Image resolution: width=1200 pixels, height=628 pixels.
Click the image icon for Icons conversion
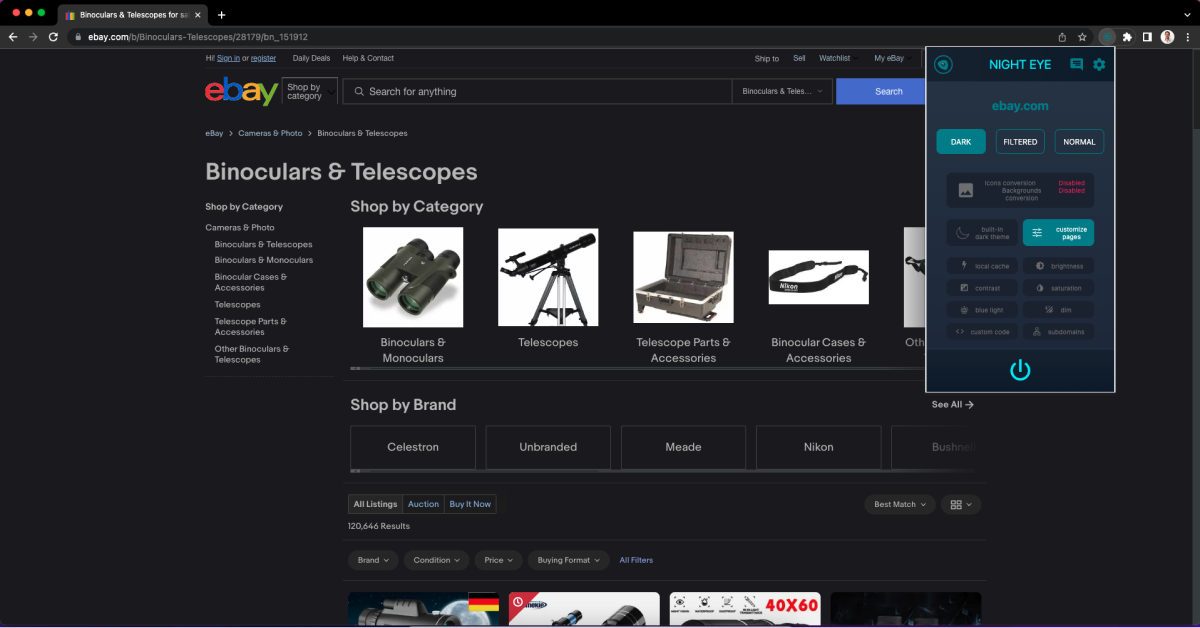coord(965,190)
